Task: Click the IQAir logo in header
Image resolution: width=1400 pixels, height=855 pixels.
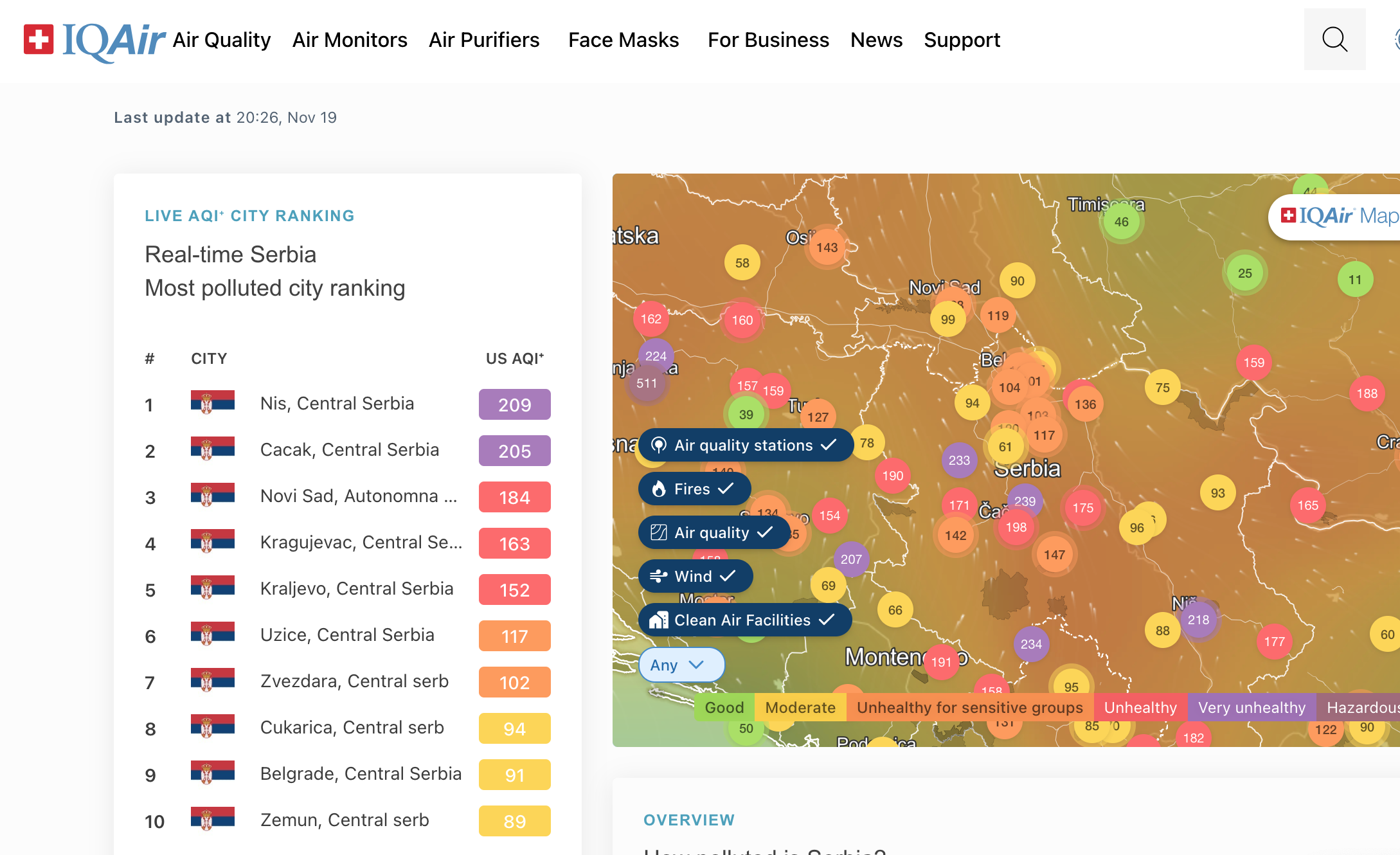Action: pyautogui.click(x=95, y=40)
